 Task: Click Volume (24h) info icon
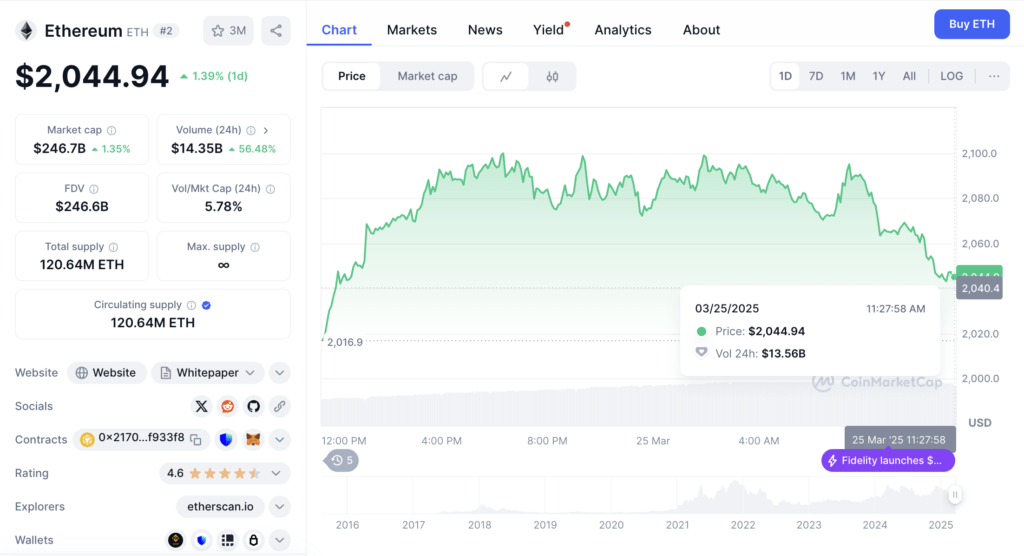tap(251, 131)
